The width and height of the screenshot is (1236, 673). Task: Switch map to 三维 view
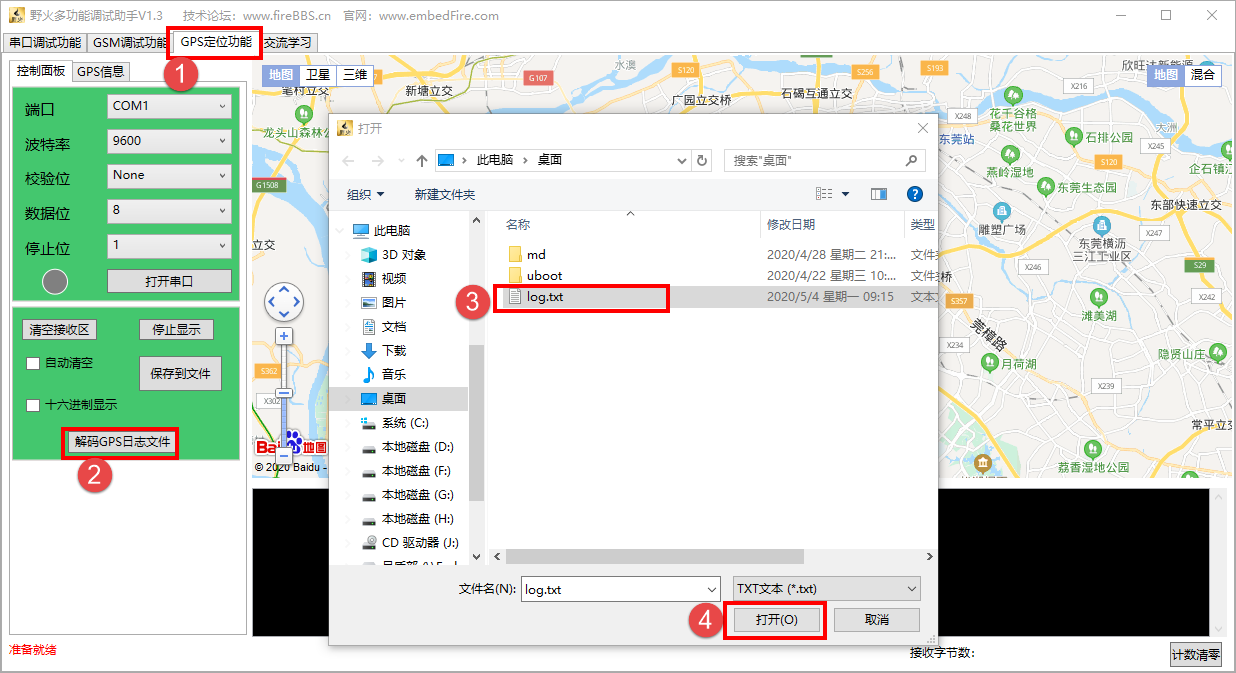(x=354, y=75)
